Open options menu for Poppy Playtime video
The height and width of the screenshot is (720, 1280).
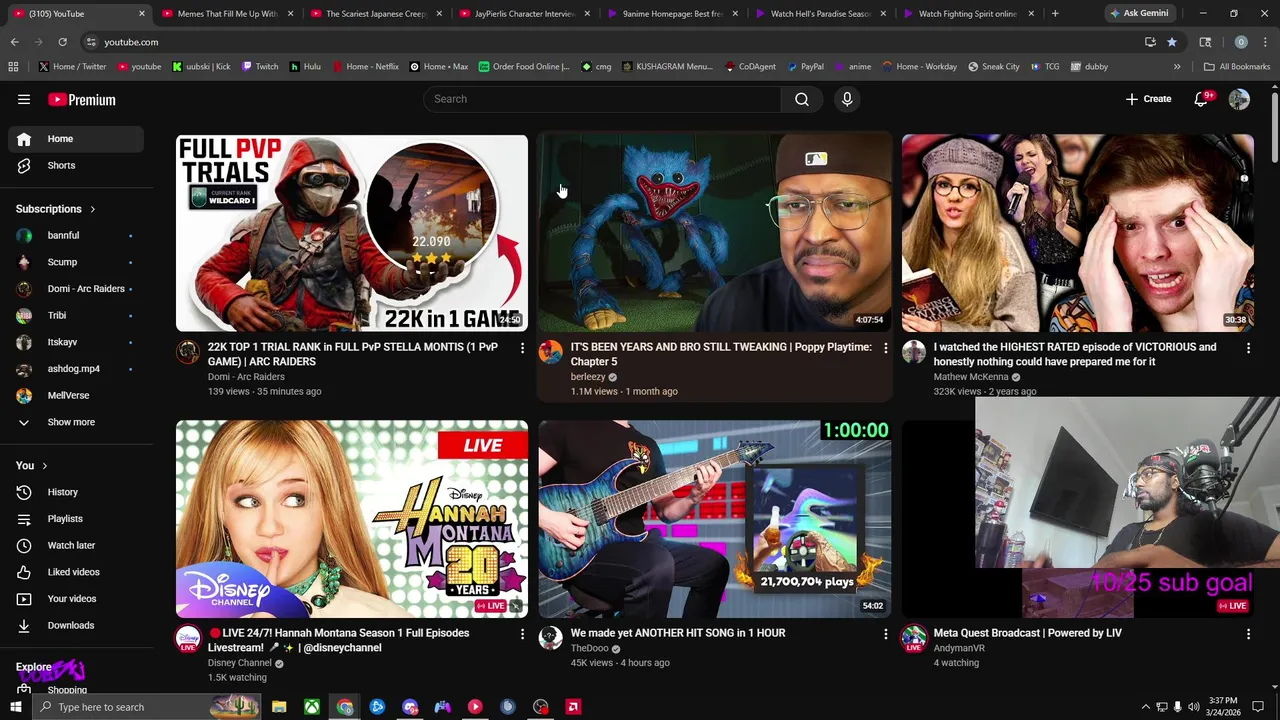pyautogui.click(x=885, y=348)
